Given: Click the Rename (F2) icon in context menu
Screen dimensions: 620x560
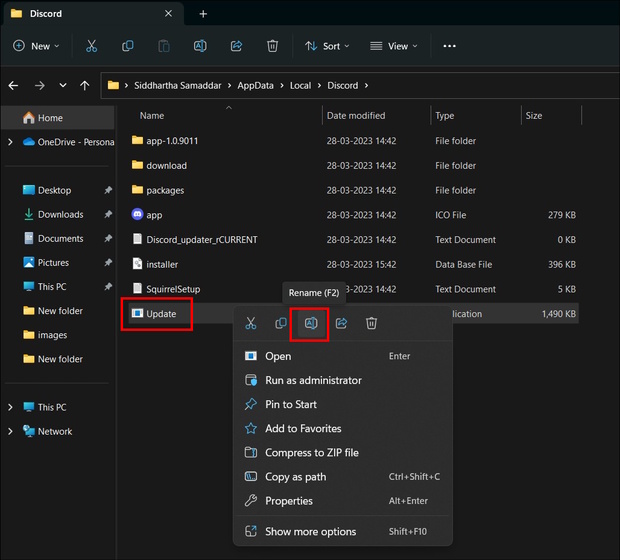Looking at the screenshot, I should [311, 323].
